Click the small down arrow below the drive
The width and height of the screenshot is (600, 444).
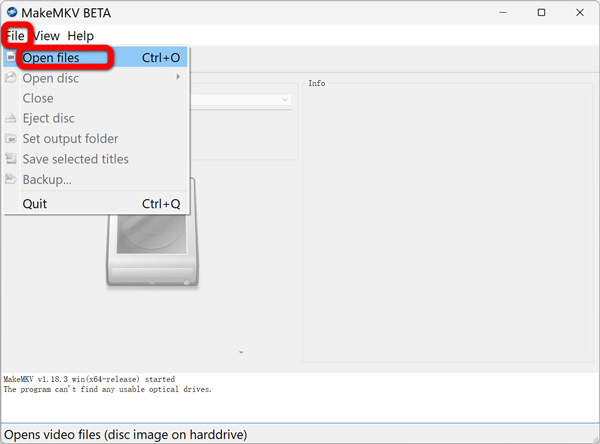click(x=241, y=352)
